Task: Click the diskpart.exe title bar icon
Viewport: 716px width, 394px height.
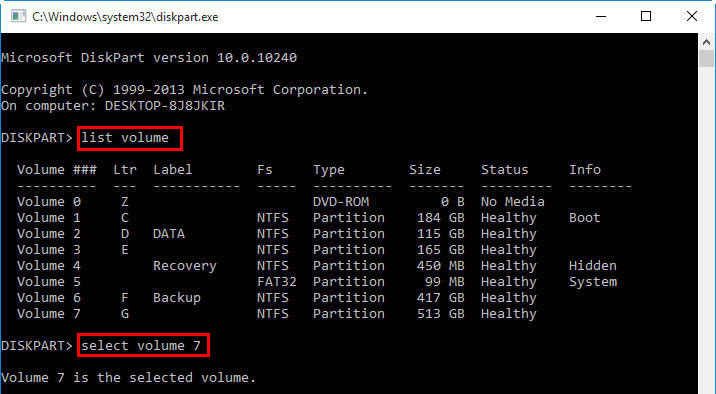Action: (x=18, y=16)
